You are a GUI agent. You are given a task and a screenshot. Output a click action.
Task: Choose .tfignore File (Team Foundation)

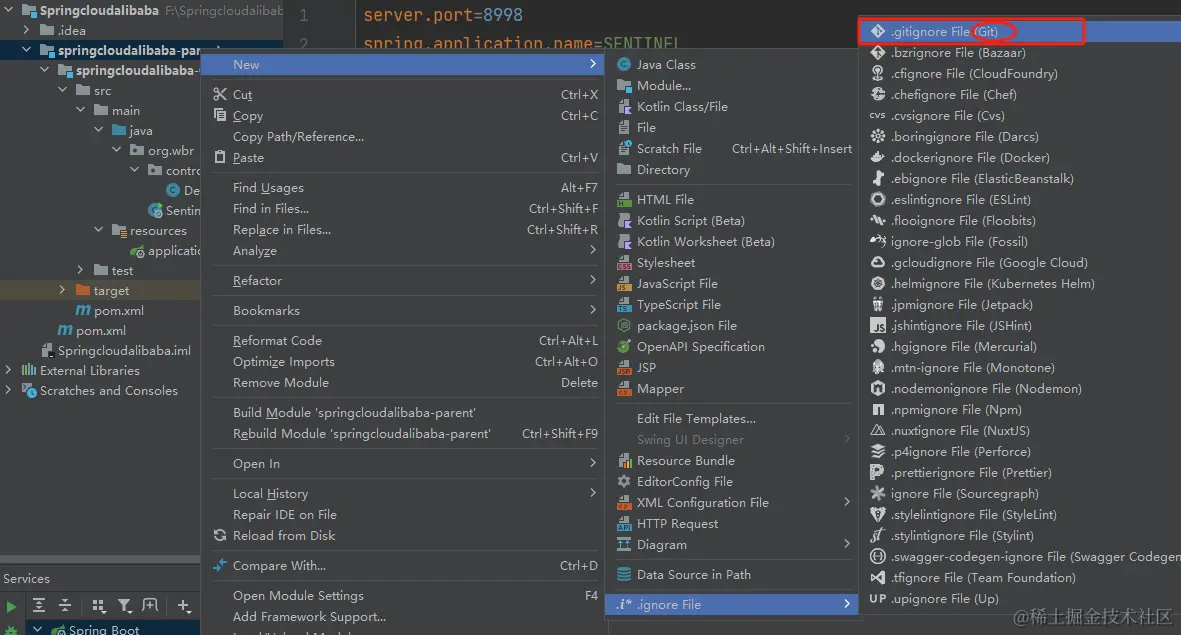click(x=1020, y=578)
